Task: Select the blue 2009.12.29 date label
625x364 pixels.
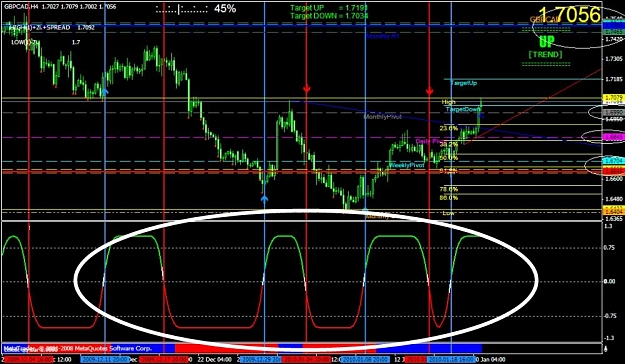Action: click(261, 360)
